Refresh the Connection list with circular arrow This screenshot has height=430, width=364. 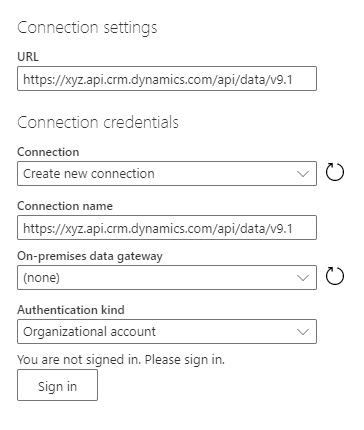(x=335, y=172)
